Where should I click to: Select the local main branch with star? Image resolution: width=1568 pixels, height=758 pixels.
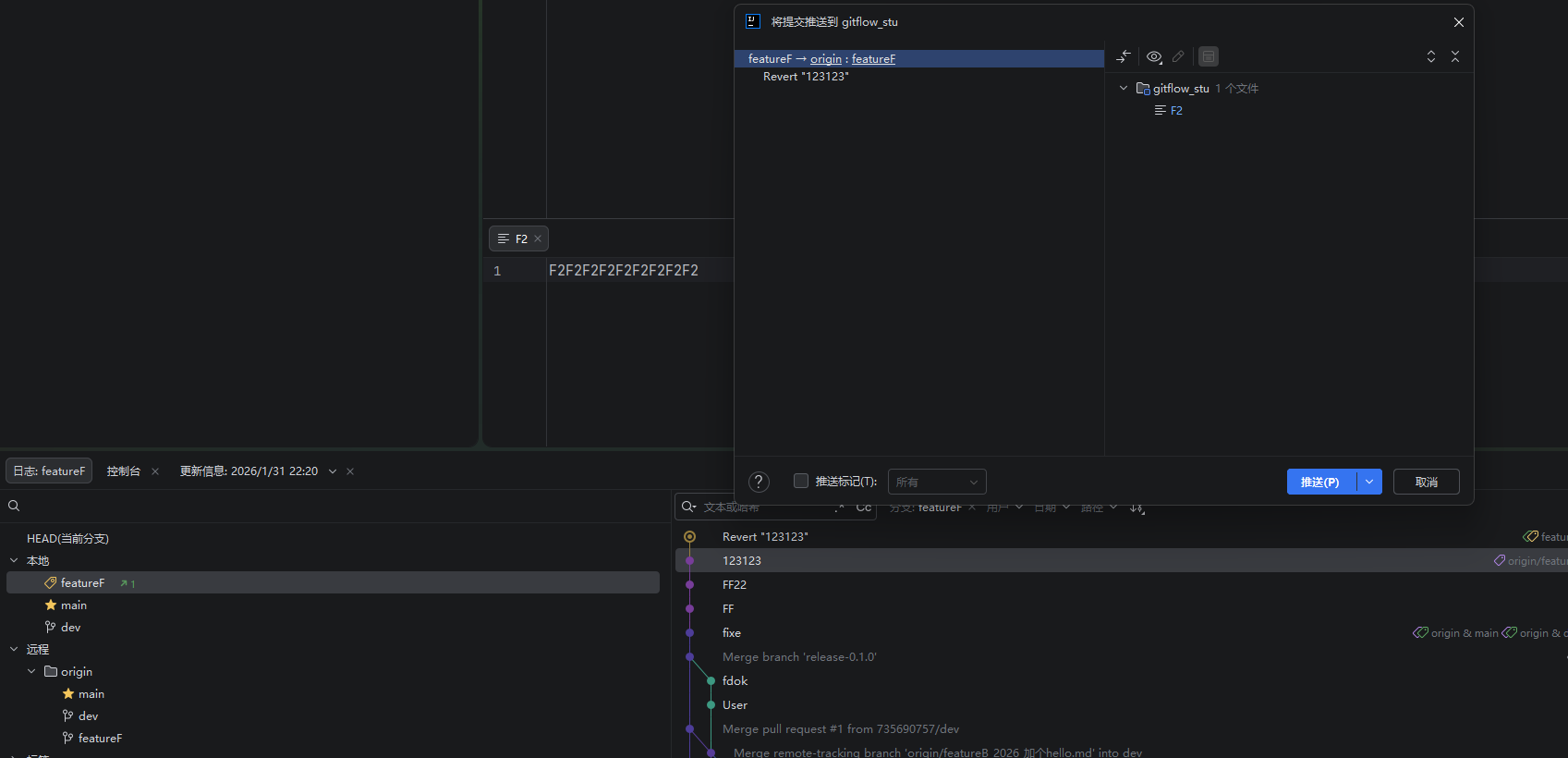coord(74,605)
